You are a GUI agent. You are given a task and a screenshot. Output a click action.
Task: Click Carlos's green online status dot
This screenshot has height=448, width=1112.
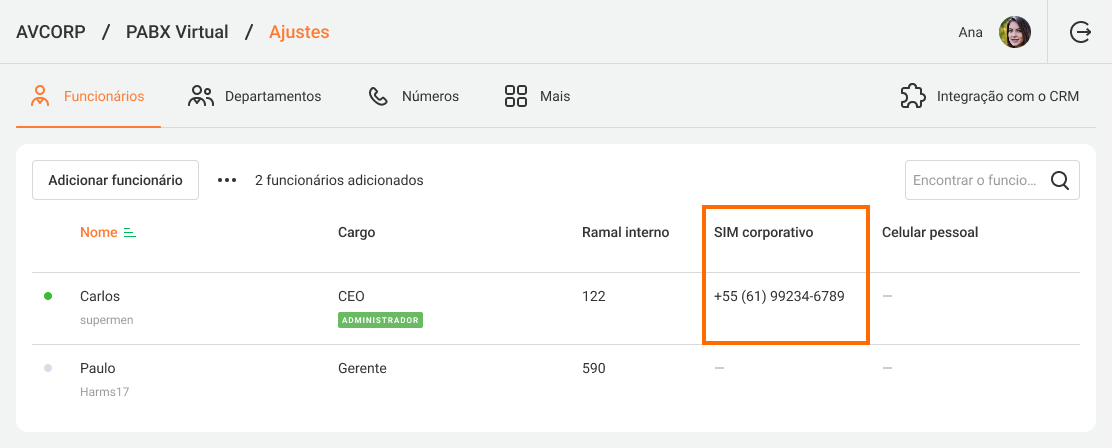point(48,296)
